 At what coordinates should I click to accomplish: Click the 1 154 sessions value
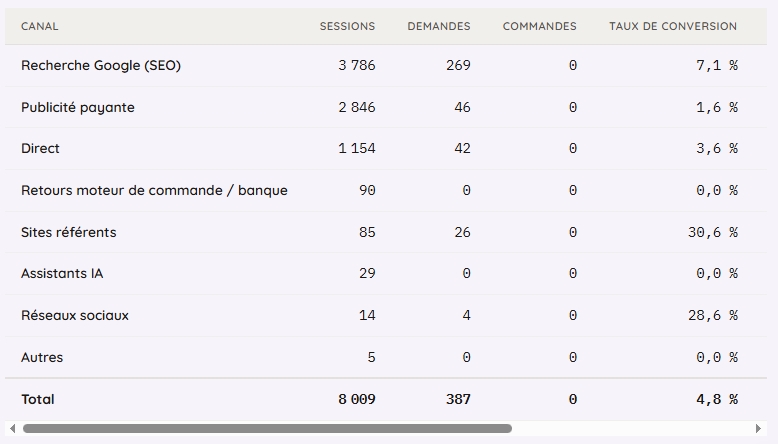357,148
